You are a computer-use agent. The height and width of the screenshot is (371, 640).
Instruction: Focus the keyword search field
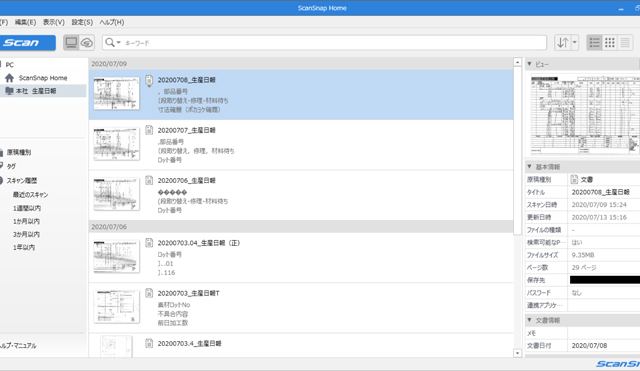pyautogui.click(x=334, y=43)
